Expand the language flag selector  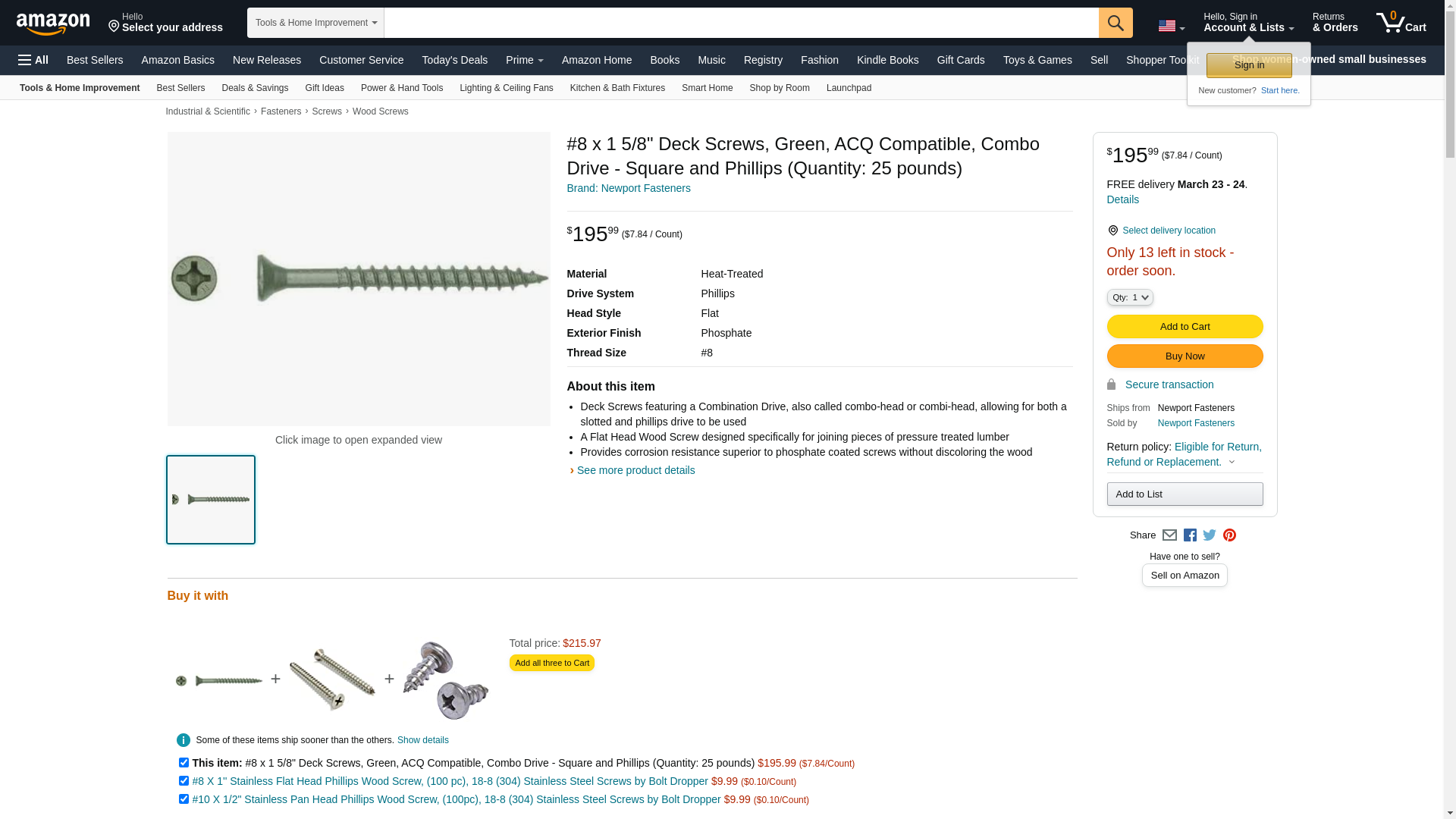click(1171, 27)
